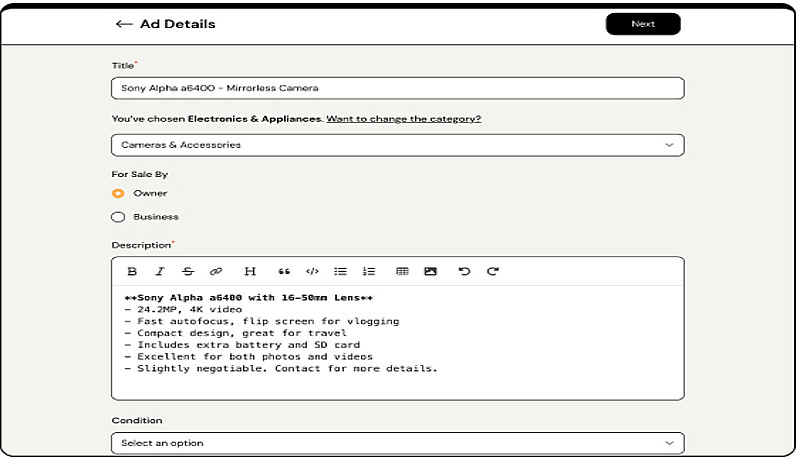Click the 'Sony Alpha a6400 with 16-50mm Lens' heading line
Viewport: 800px width, 460px height.
[248, 298]
